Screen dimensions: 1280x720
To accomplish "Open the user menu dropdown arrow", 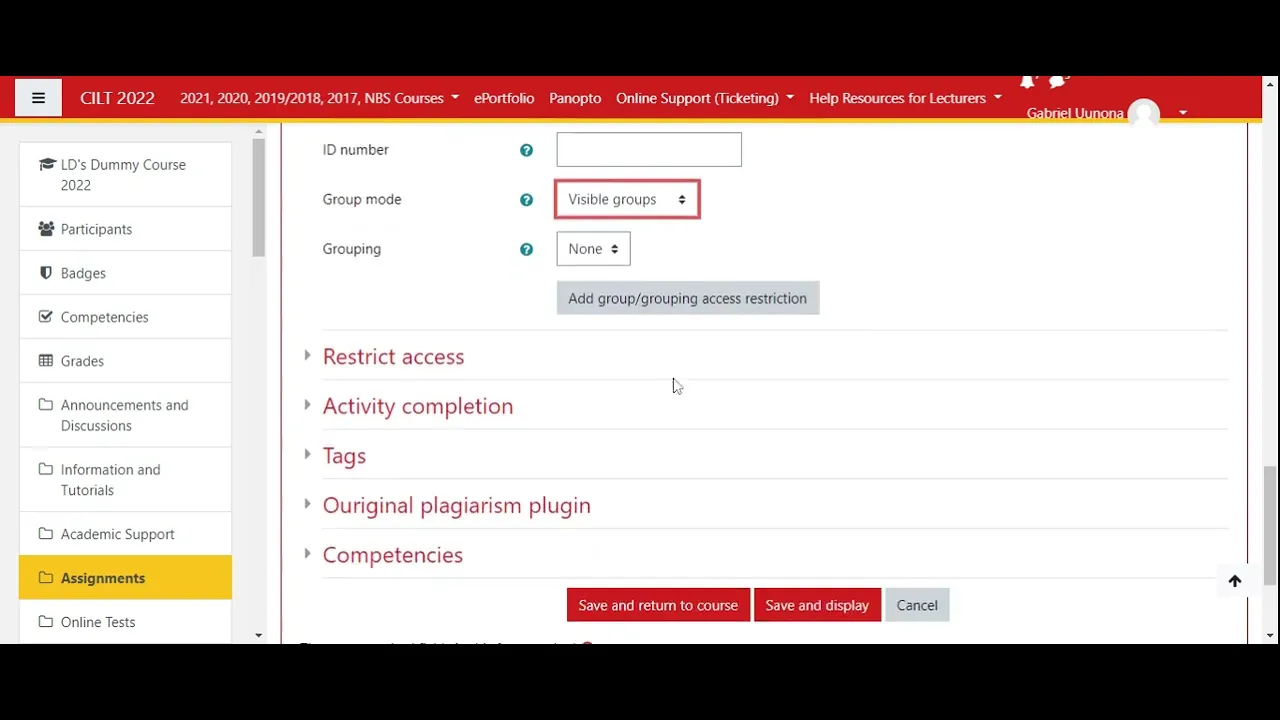I will tap(1183, 113).
